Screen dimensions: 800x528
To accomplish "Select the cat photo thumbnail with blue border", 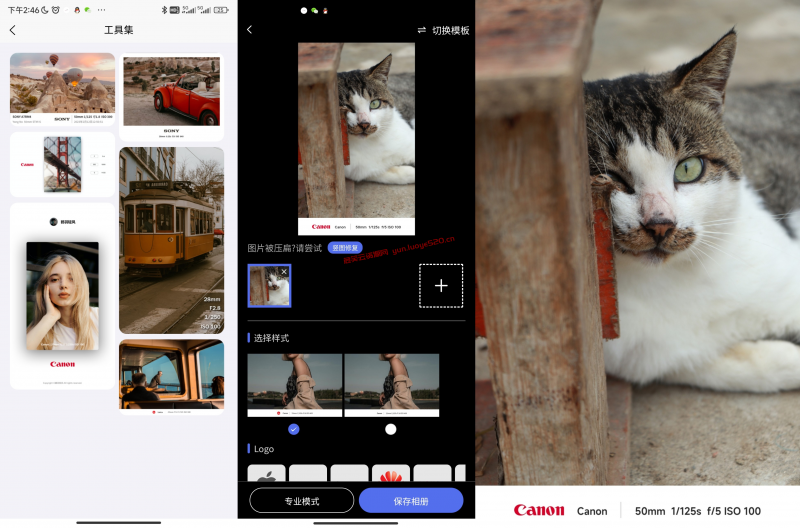I will point(268,287).
